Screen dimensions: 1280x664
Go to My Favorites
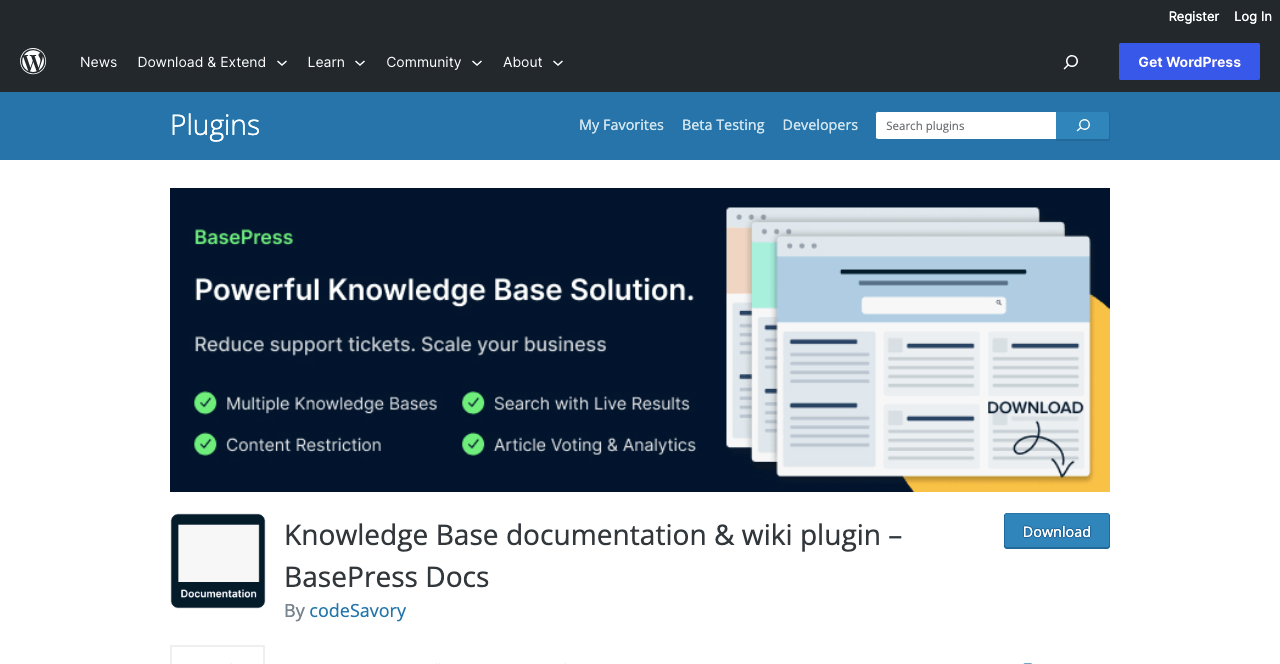coord(621,125)
